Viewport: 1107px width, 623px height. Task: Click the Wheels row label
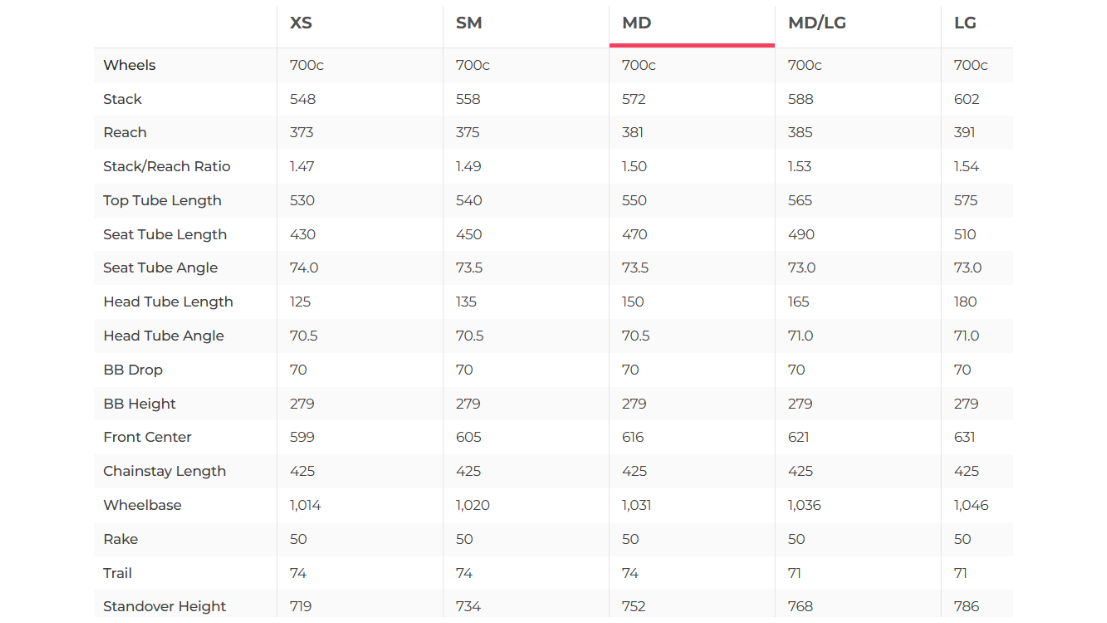130,65
